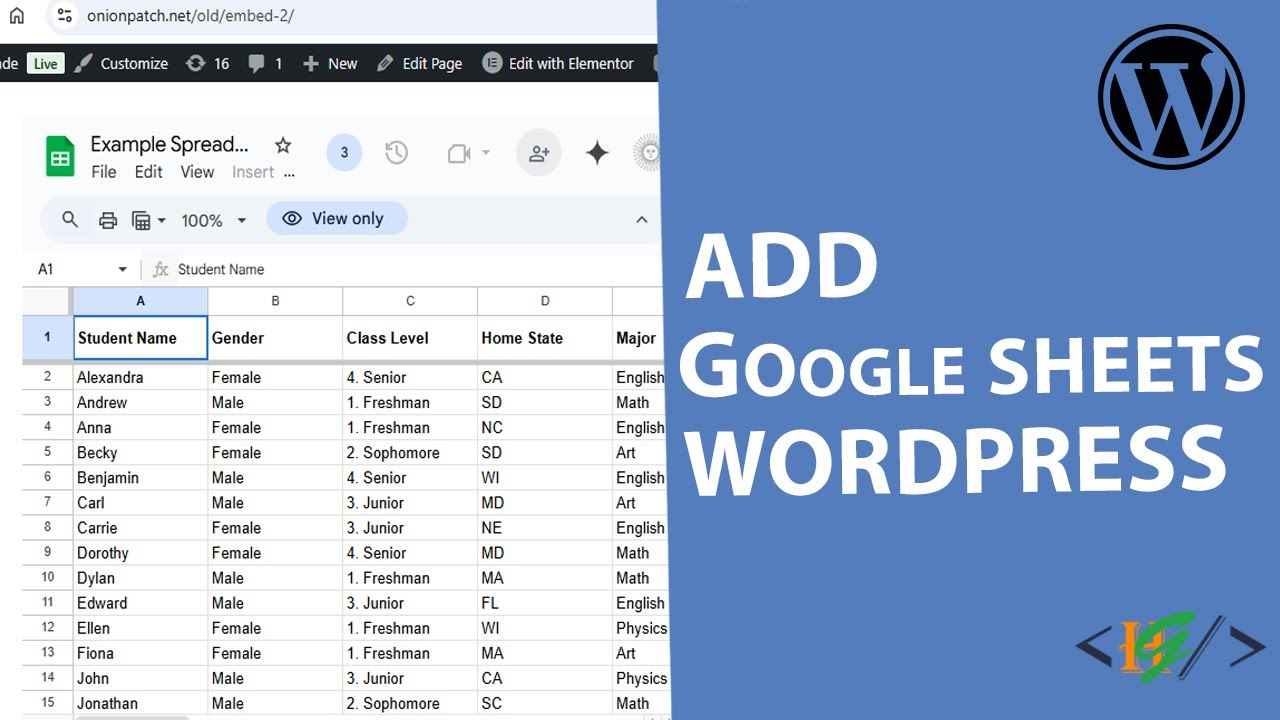This screenshot has height=720, width=1280.
Task: Click the cell containing Fiona
Action: 140,653
